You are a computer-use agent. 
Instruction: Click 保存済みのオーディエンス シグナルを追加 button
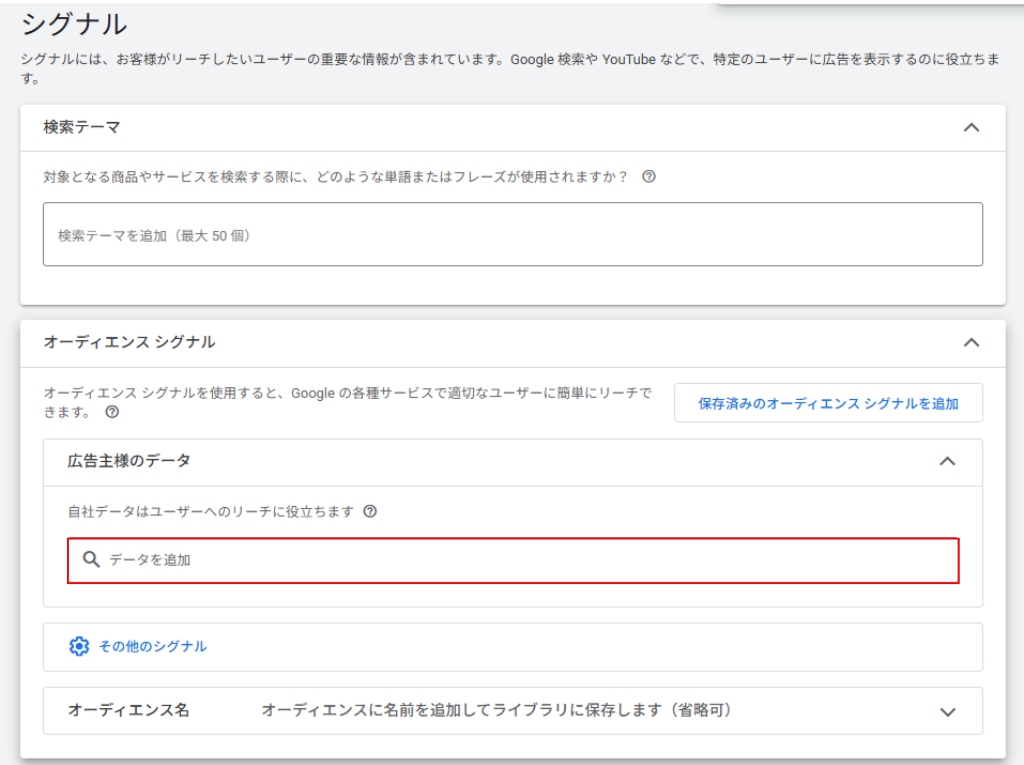pos(828,403)
